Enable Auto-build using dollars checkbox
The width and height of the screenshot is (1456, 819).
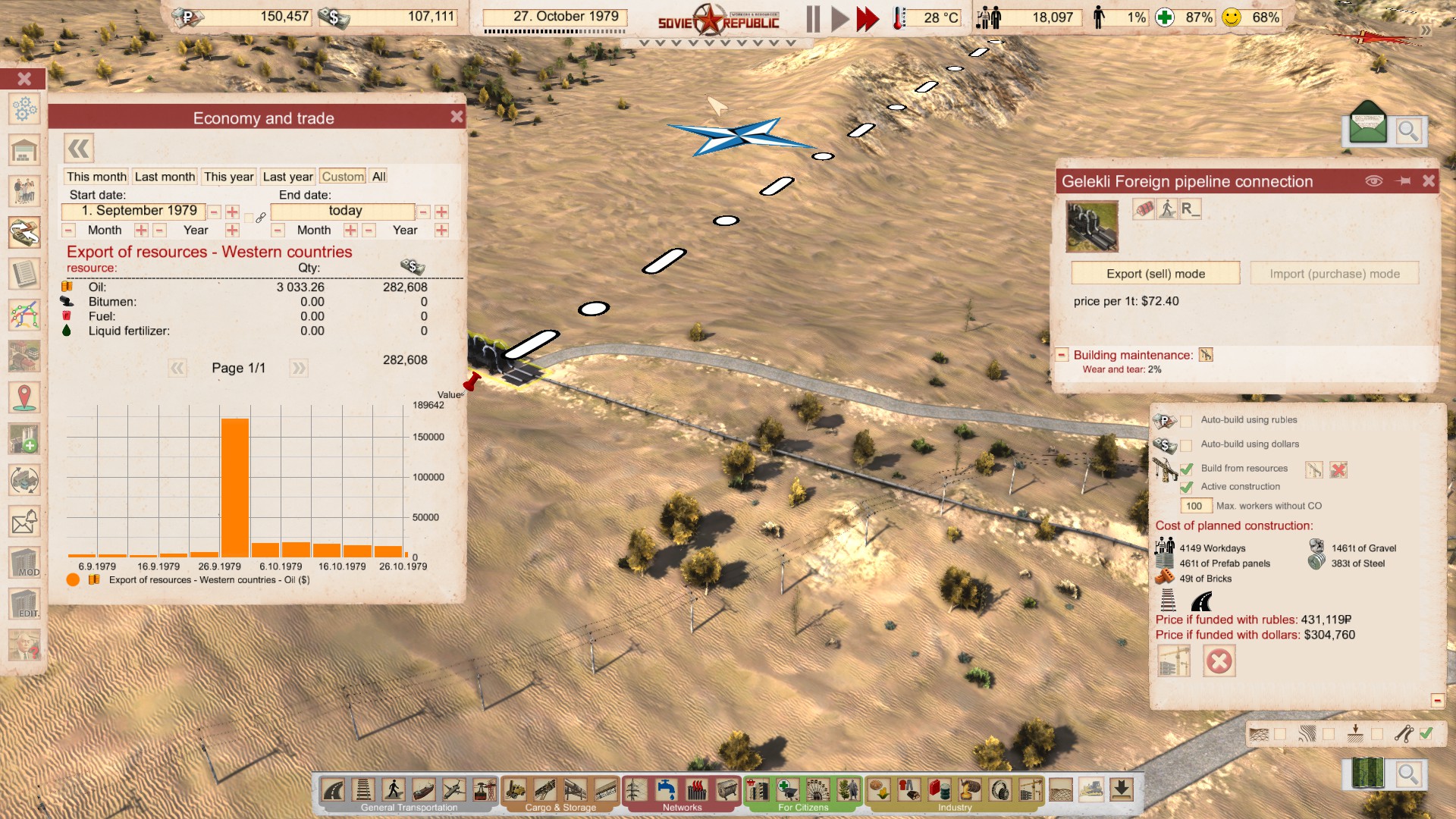(x=1186, y=445)
